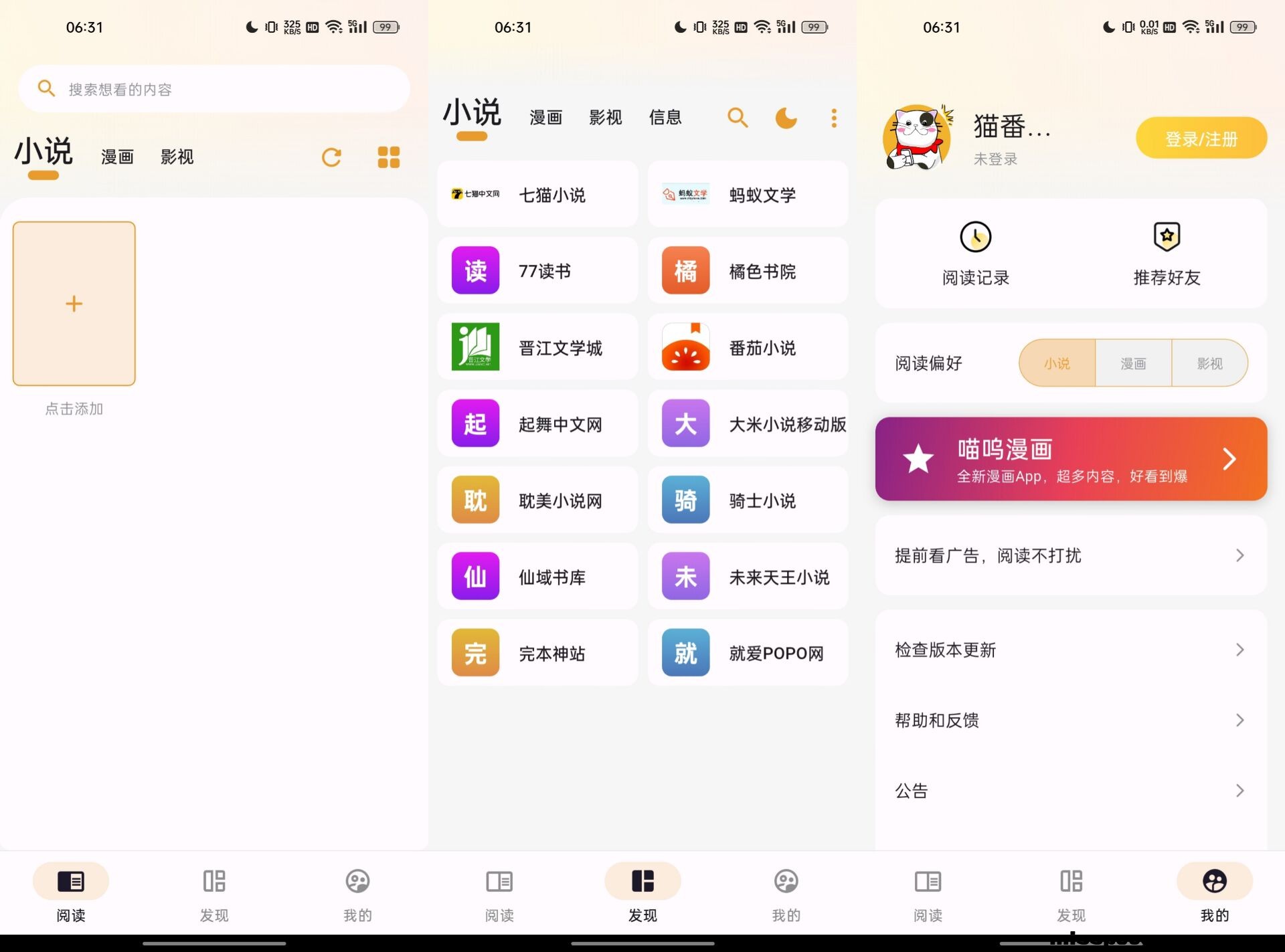Viewport: 1285px width, 952px height.
Task: Open the three-dot overflow menu
Action: [x=834, y=118]
